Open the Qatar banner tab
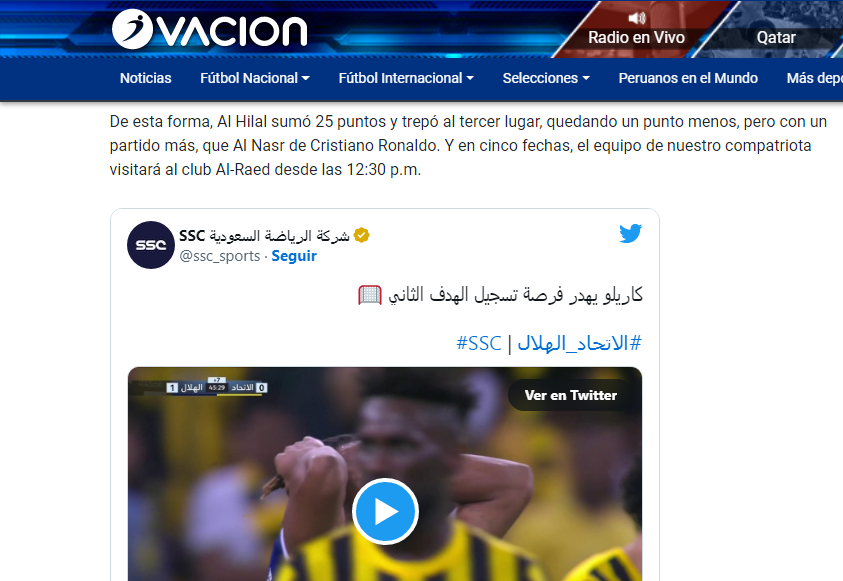 click(x=776, y=37)
